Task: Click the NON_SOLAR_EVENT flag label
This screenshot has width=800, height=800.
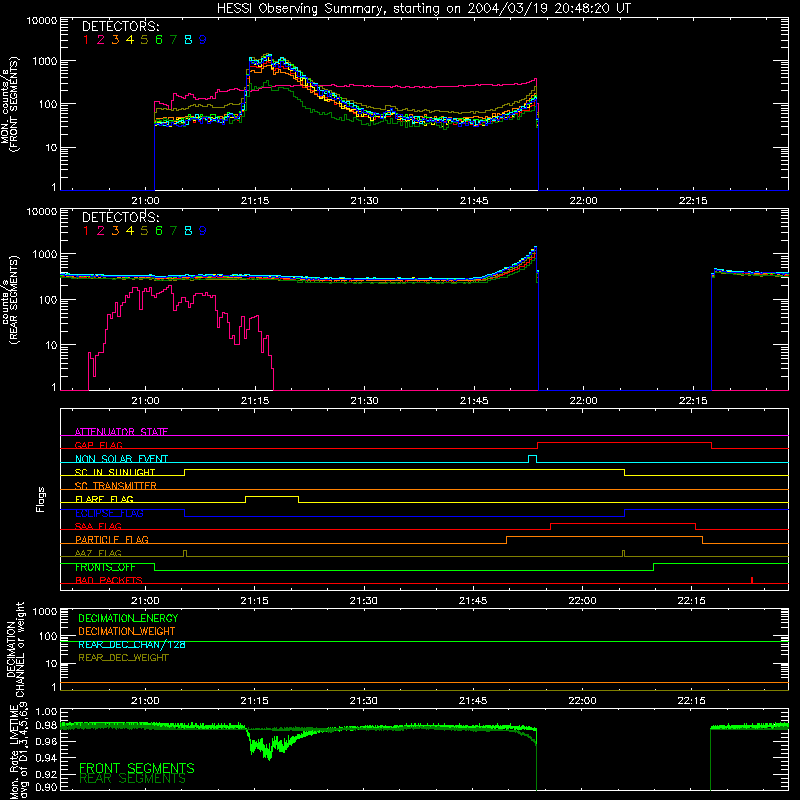Action: (121, 459)
